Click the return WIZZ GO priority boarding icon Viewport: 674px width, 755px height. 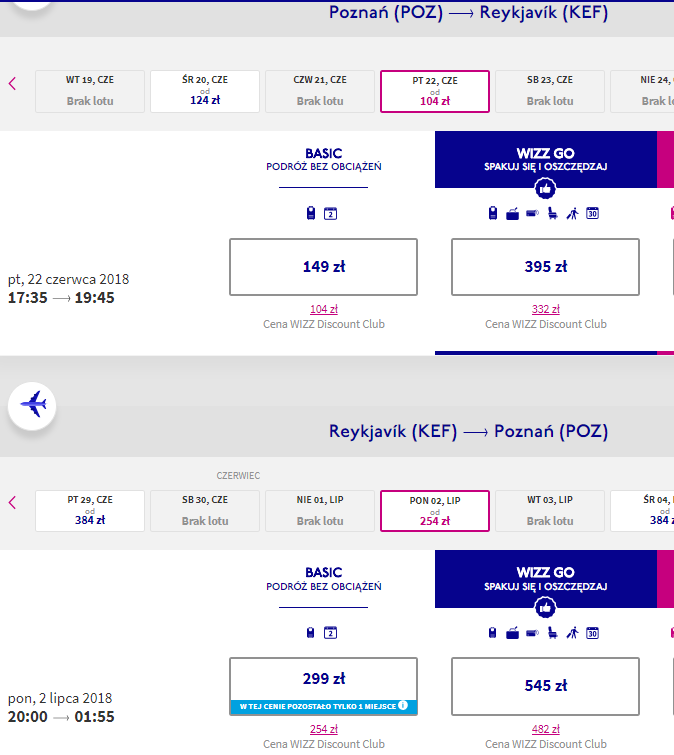[572, 633]
